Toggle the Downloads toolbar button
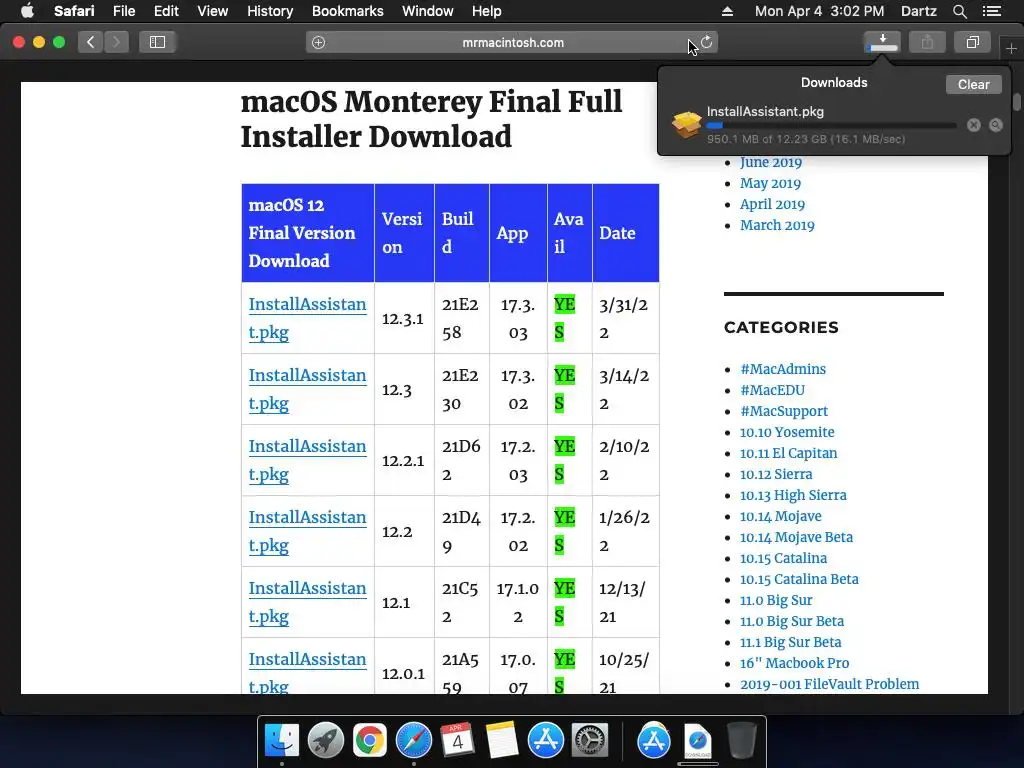This screenshot has height=768, width=1024. click(882, 42)
